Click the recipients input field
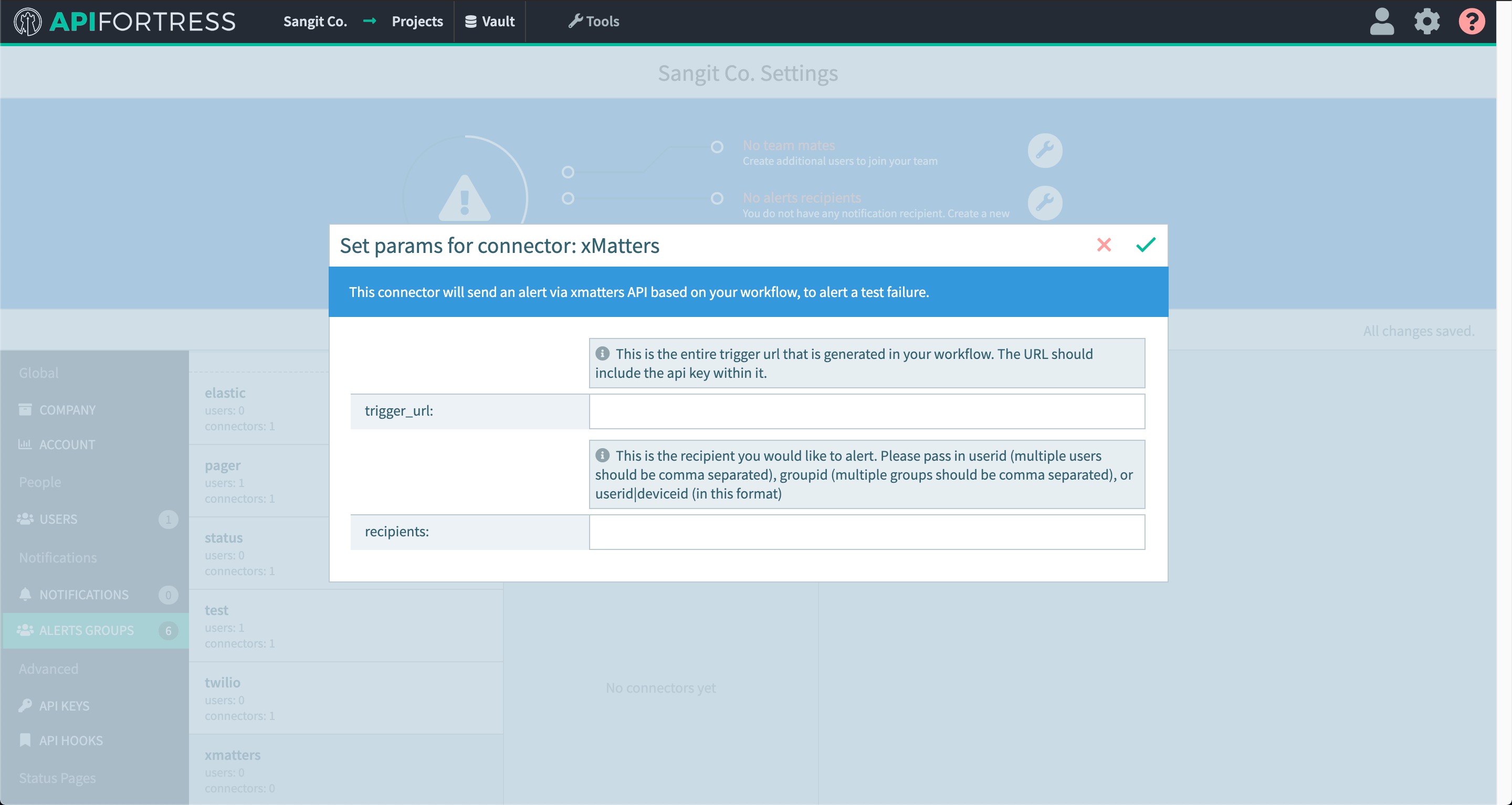The image size is (1512, 805). [x=866, y=532]
